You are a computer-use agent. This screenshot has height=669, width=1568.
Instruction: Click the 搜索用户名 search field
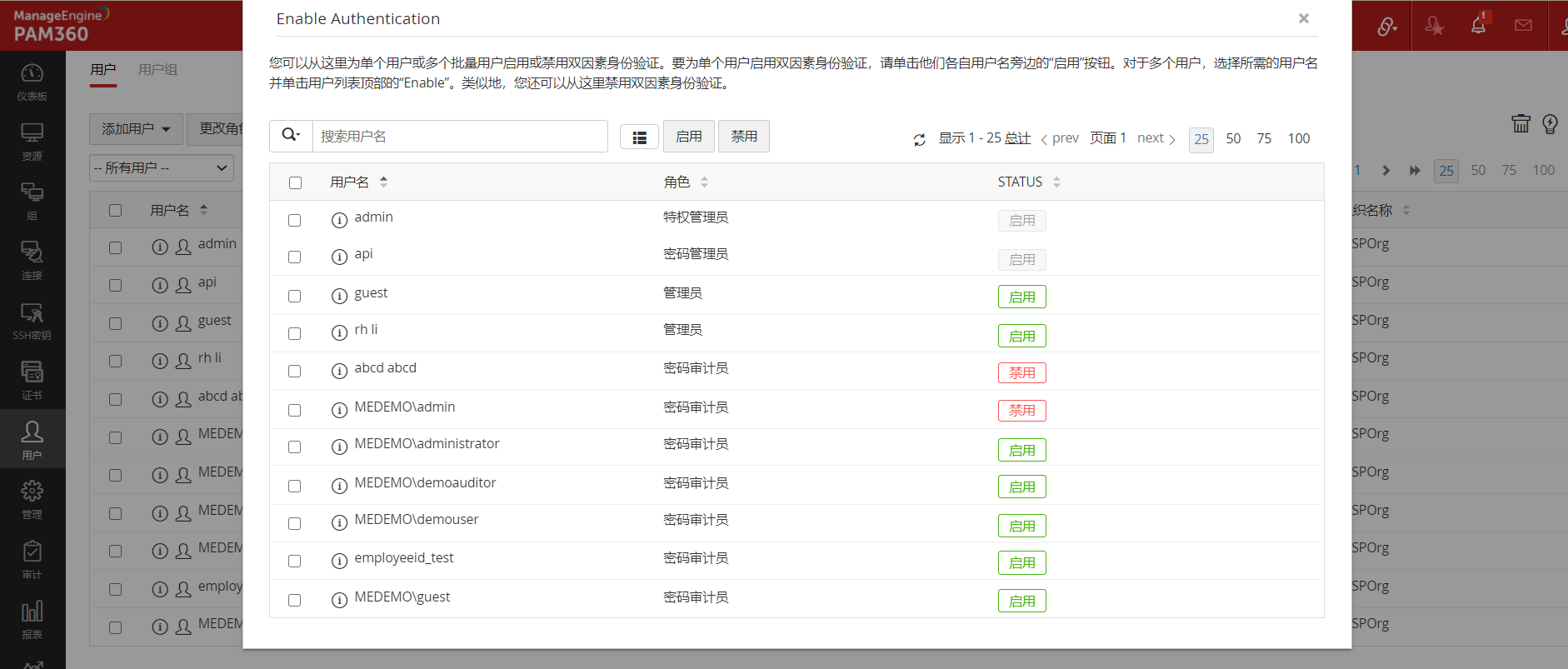[460, 136]
